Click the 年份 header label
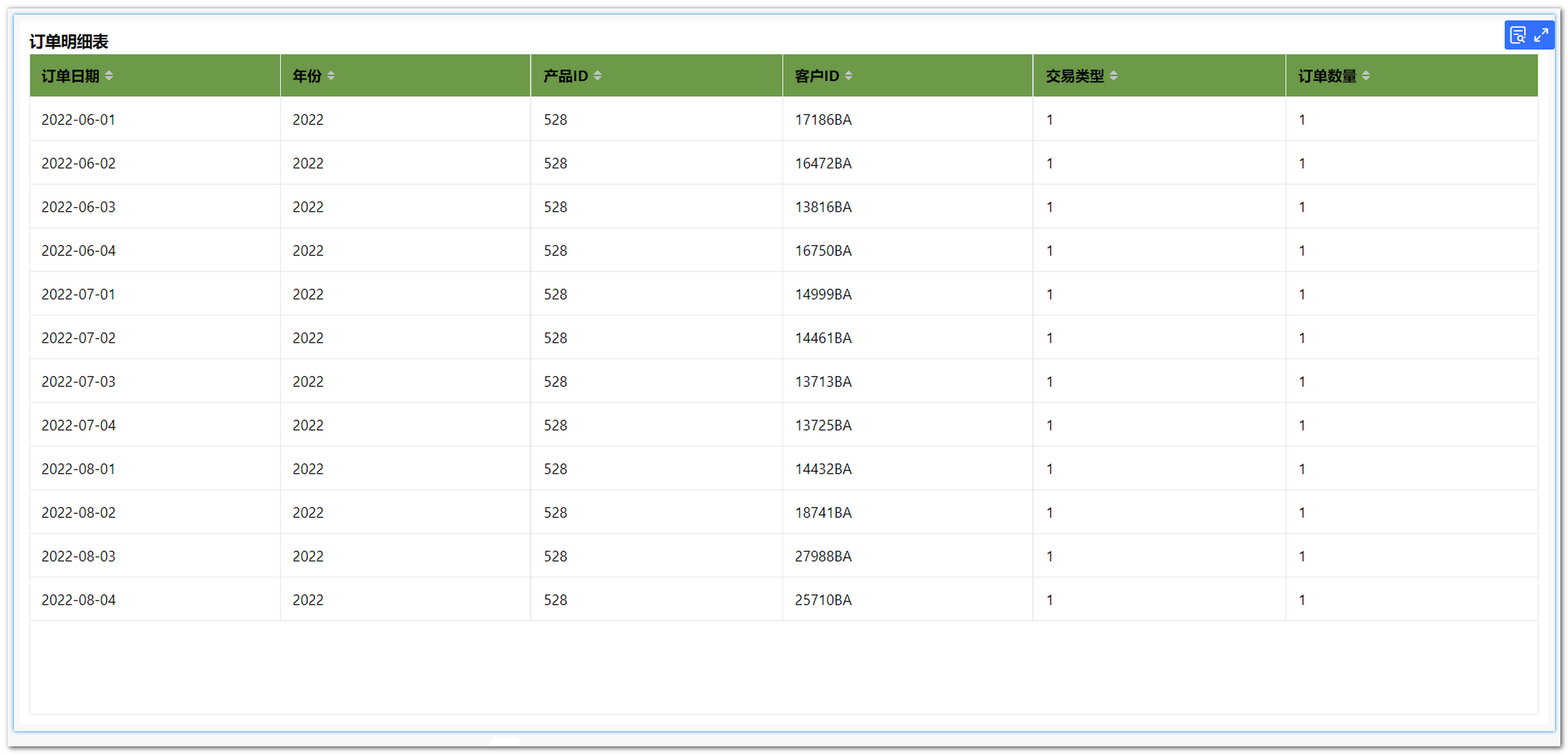 click(307, 76)
